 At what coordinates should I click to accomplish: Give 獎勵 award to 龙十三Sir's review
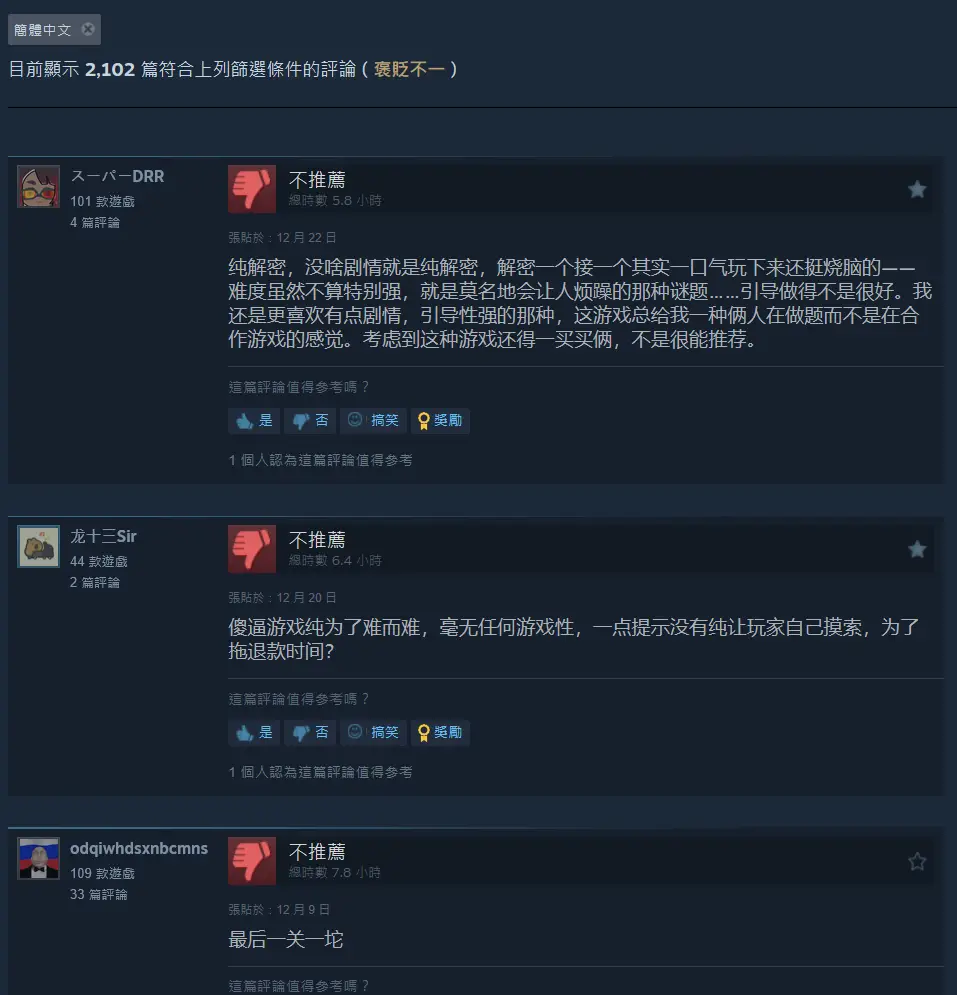(440, 733)
